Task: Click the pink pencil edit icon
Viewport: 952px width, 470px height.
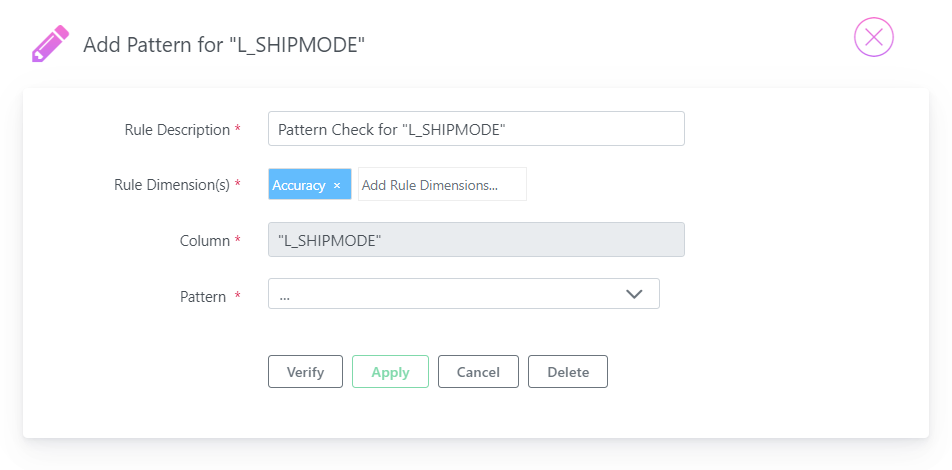Action: pyautogui.click(x=50, y=44)
